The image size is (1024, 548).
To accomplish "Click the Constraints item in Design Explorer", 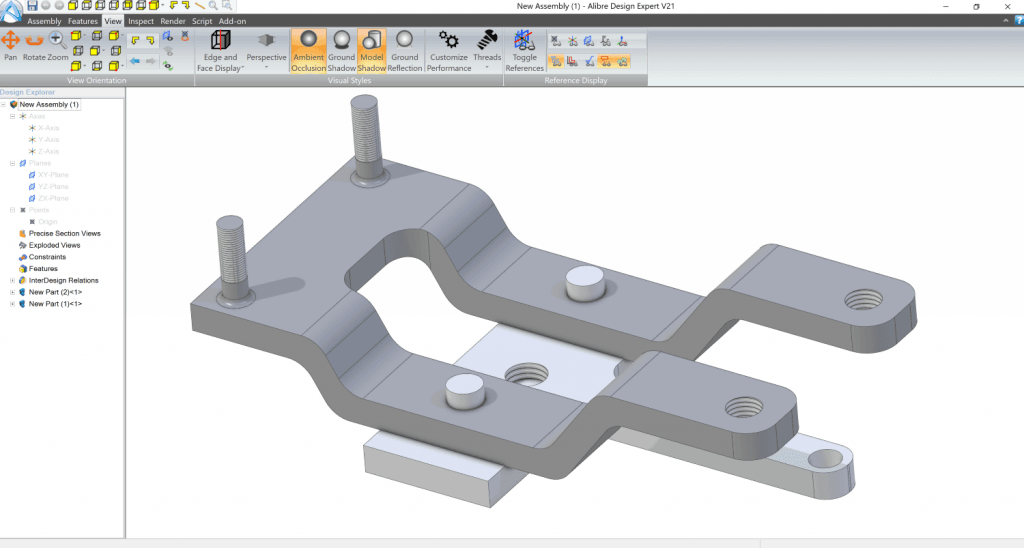I will click(x=46, y=257).
